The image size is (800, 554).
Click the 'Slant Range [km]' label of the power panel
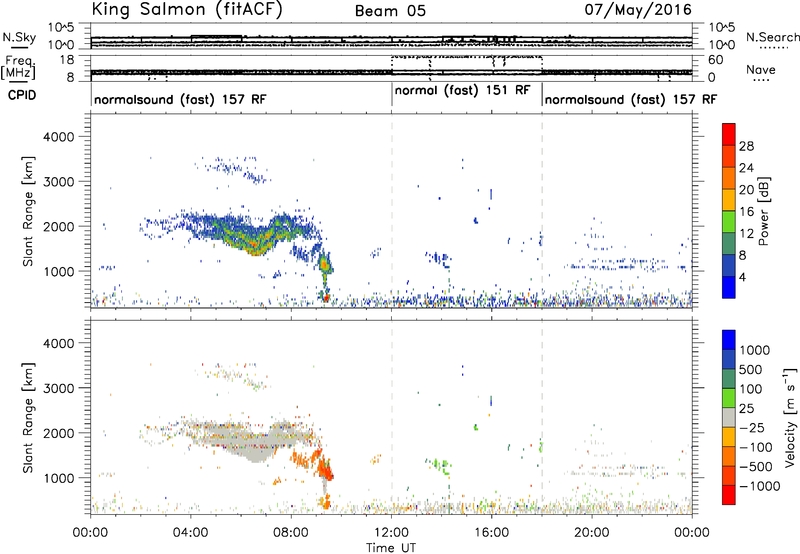click(28, 212)
